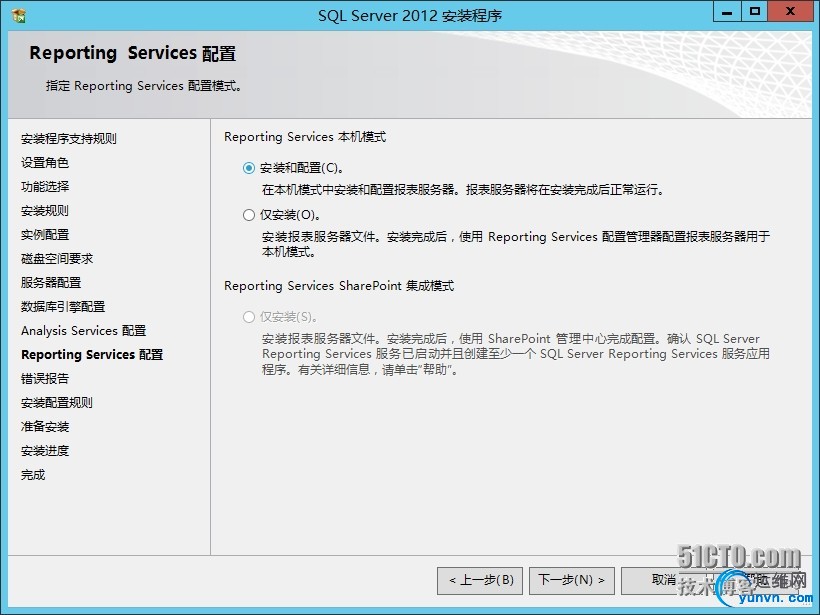The image size is (820, 615).
Task: Click the 磁盘空间要求 step
Action: coord(57,258)
